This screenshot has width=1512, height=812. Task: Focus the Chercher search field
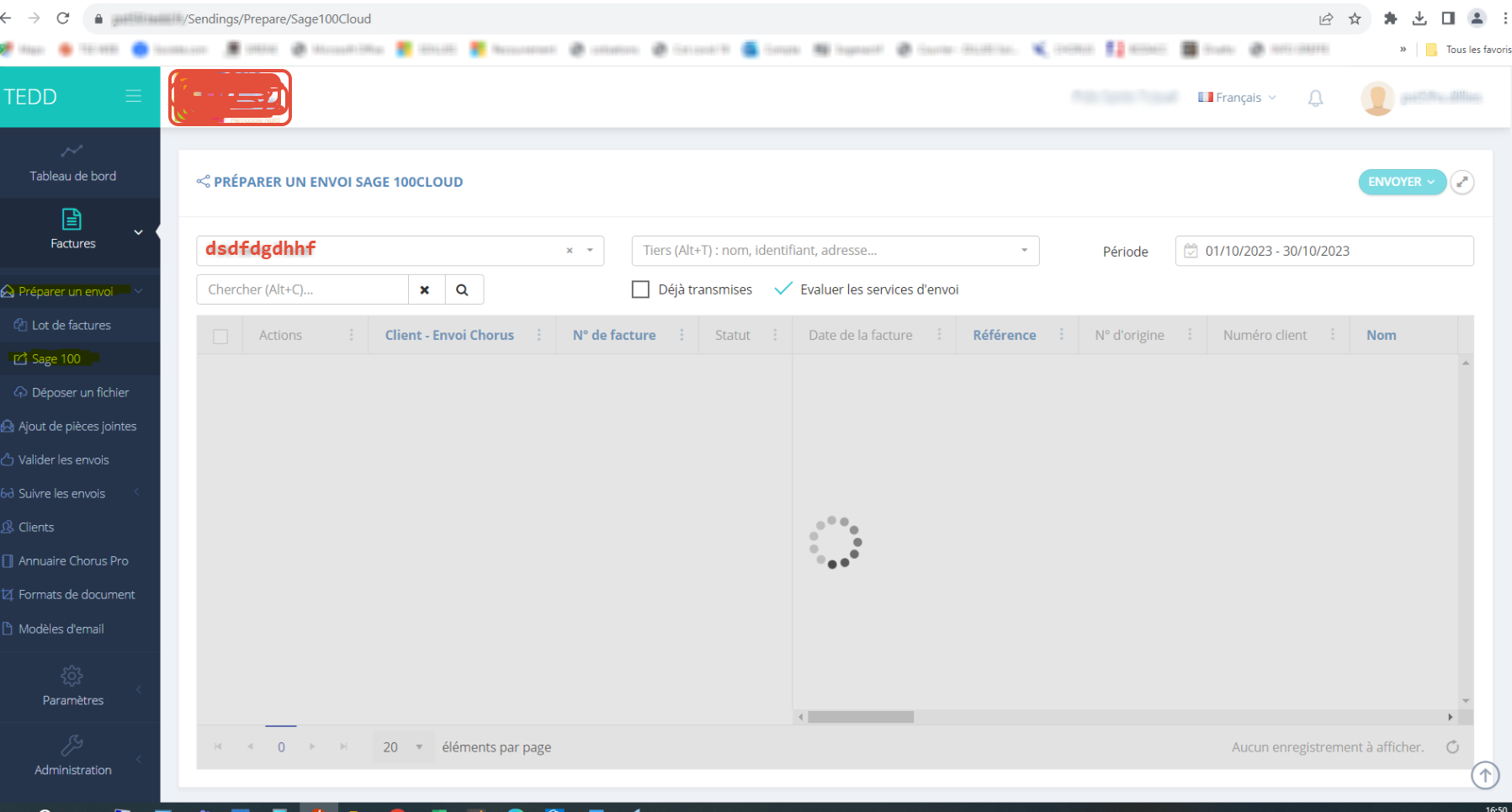point(303,289)
